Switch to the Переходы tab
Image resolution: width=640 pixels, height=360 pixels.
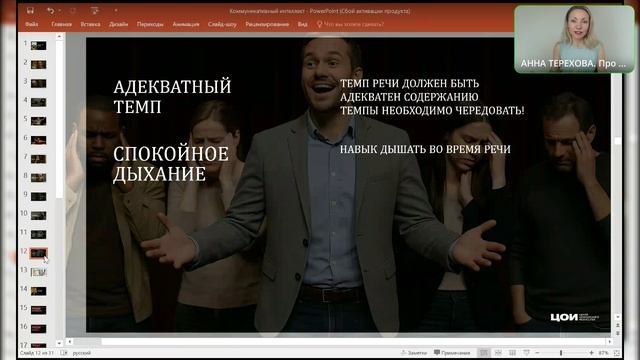tap(150, 24)
